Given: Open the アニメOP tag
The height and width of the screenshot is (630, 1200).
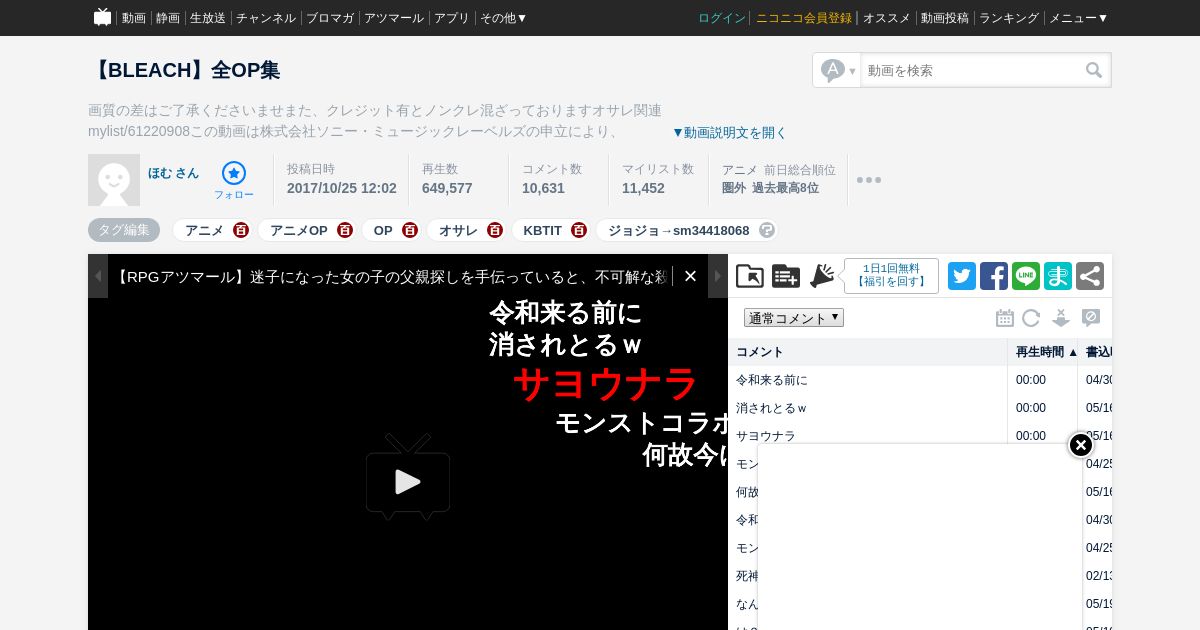Looking at the screenshot, I should (299, 230).
